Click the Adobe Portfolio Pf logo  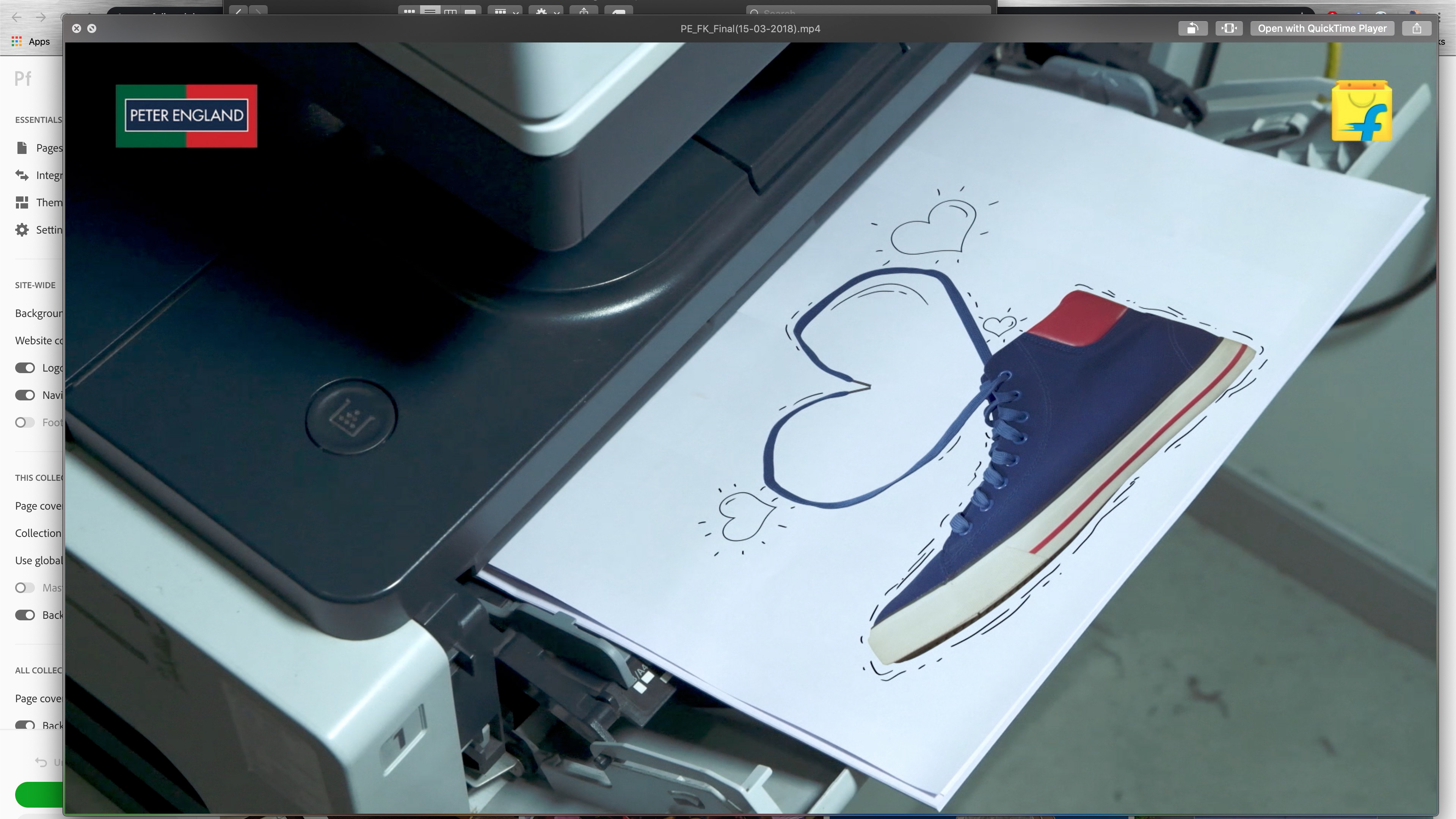click(23, 78)
